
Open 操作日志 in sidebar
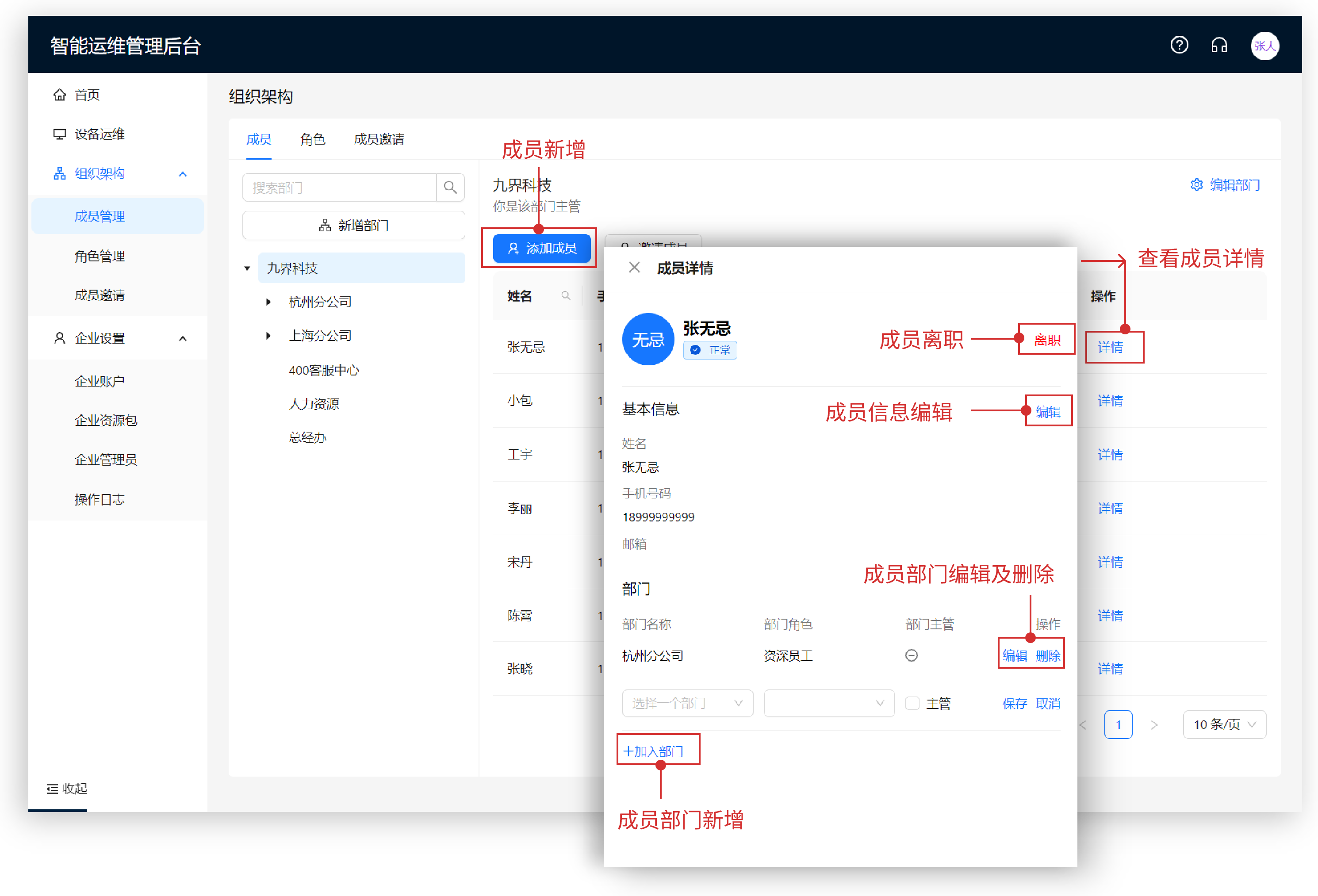[x=118, y=500]
